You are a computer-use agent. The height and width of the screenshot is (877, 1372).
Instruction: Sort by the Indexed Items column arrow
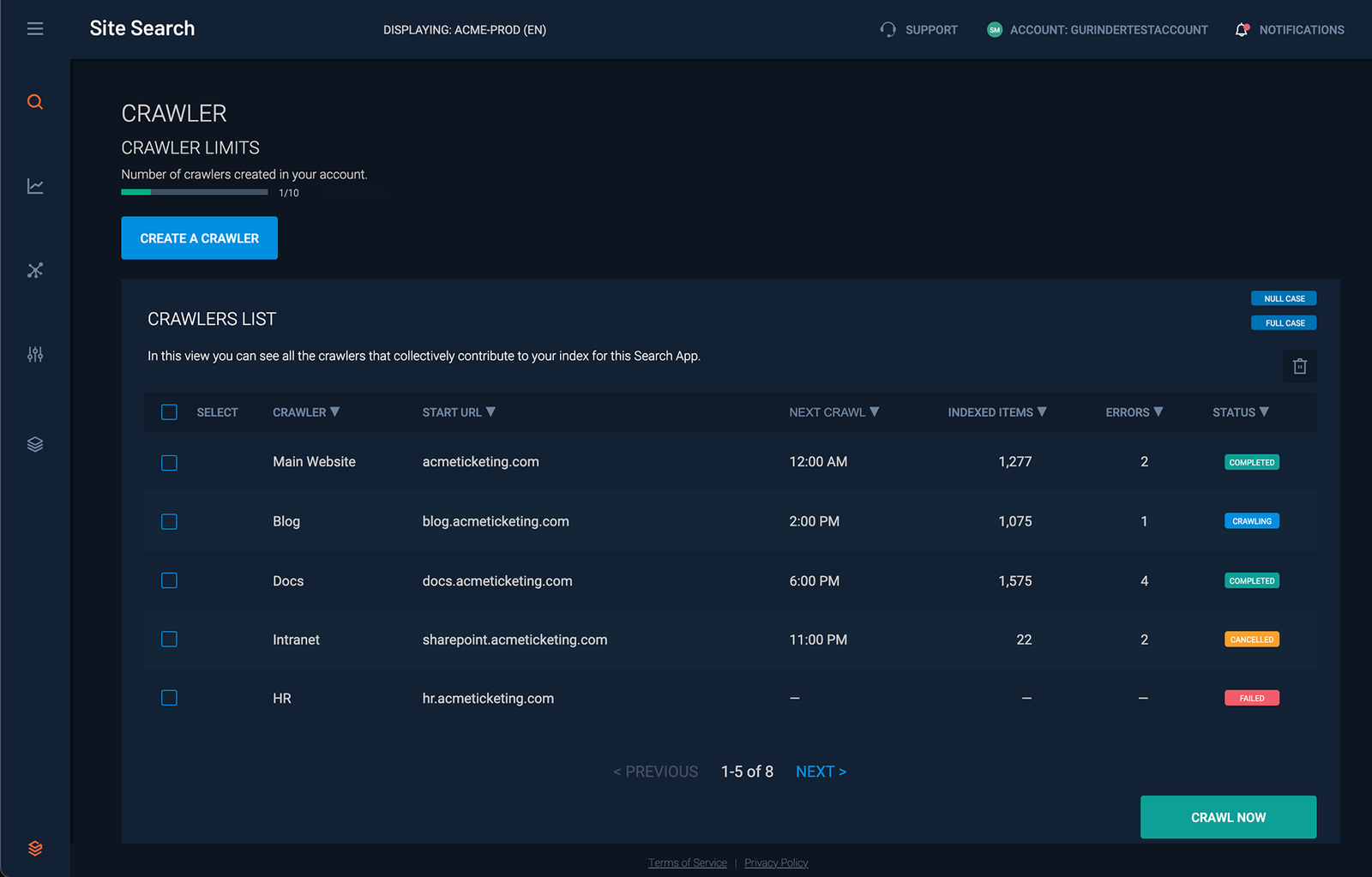pos(1042,412)
